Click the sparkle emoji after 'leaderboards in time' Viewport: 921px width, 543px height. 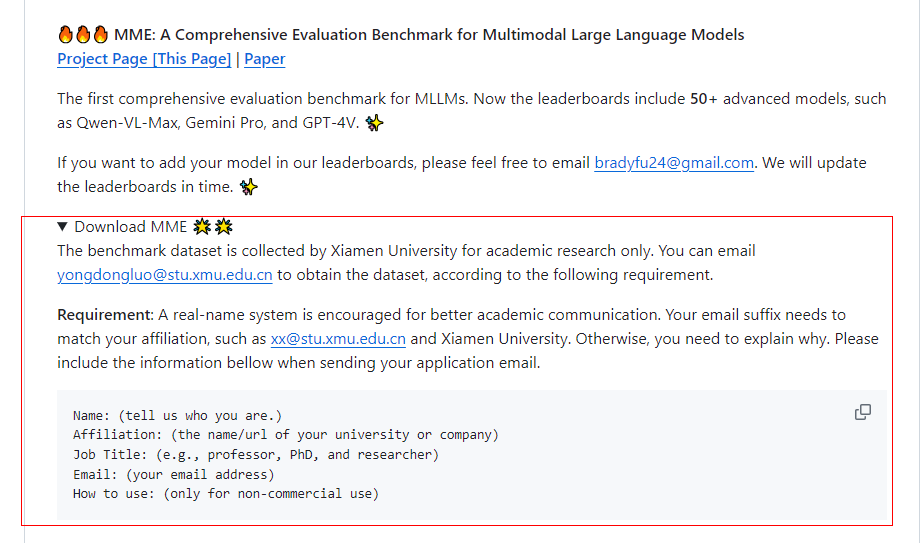coord(248,187)
